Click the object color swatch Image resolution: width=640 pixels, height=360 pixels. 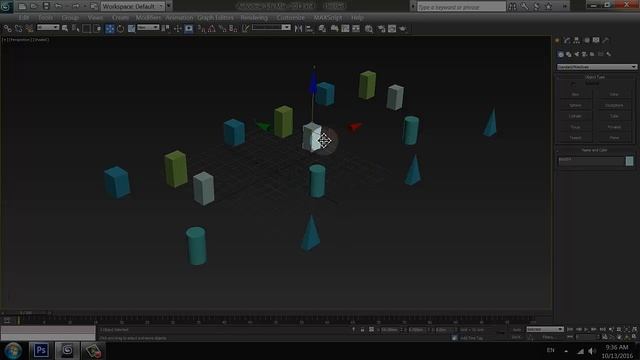coord(629,161)
